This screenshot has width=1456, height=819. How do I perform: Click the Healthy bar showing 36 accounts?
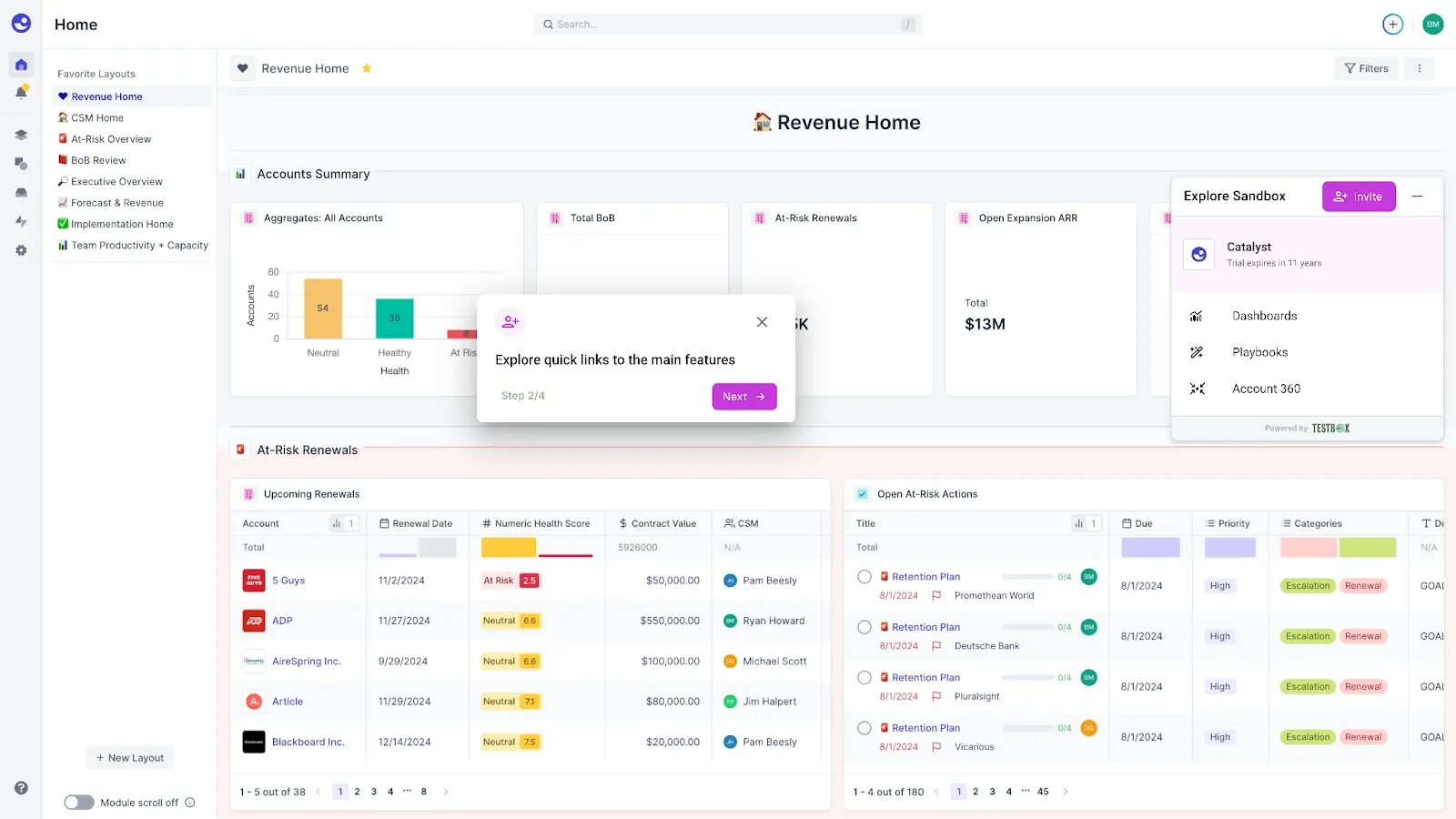395,318
